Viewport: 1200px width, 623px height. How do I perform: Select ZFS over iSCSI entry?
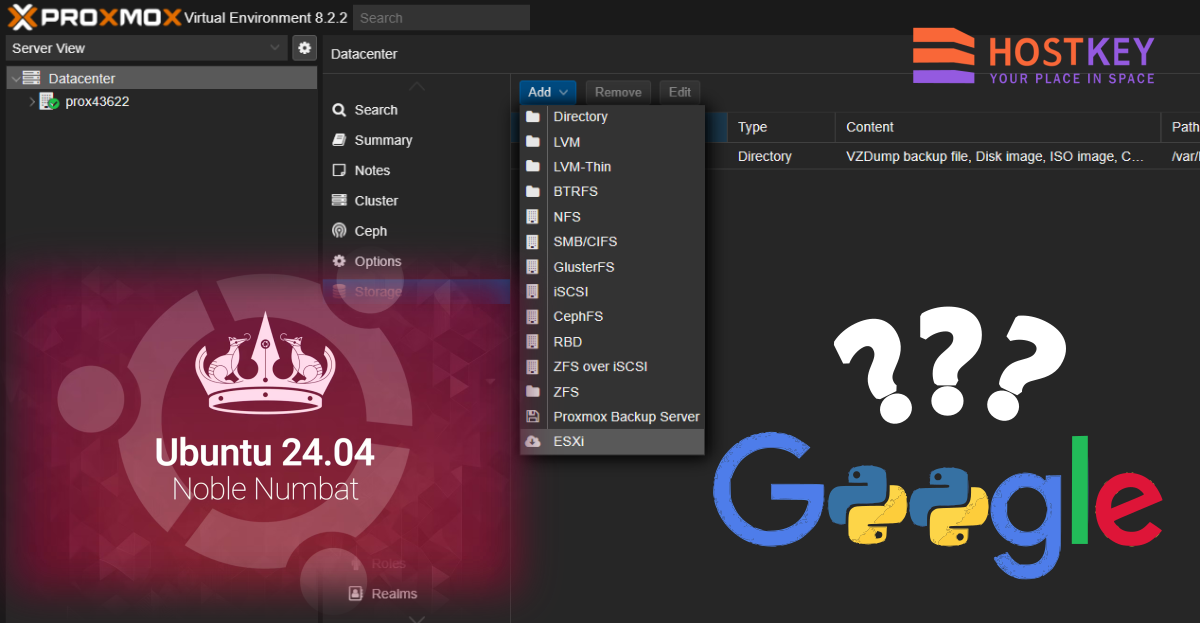612,367
